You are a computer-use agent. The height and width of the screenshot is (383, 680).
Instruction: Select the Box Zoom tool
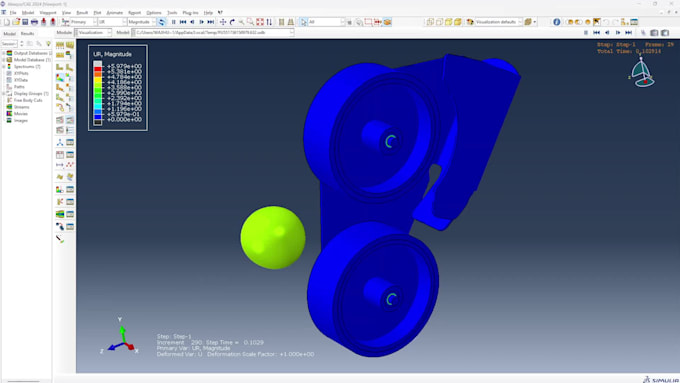[x=250, y=22]
